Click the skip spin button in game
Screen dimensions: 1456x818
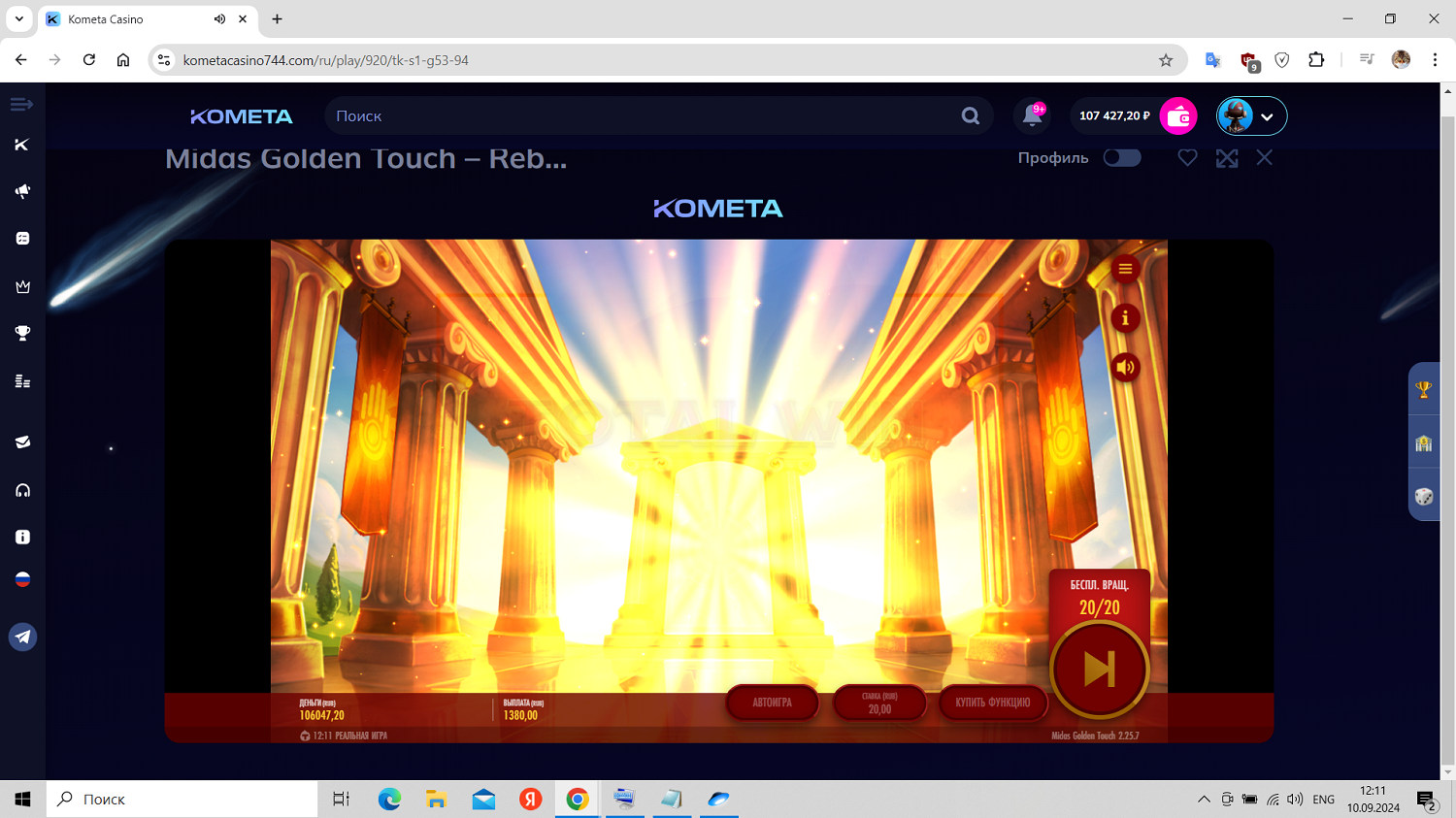click(1100, 670)
